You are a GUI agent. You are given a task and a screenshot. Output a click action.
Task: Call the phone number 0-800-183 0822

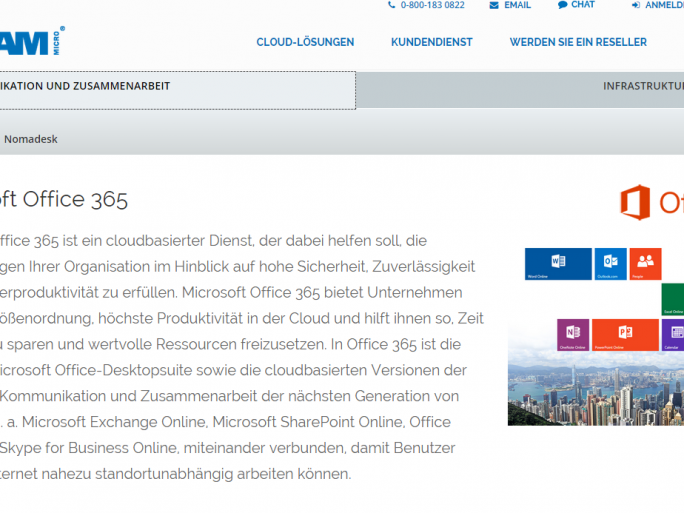click(432, 5)
